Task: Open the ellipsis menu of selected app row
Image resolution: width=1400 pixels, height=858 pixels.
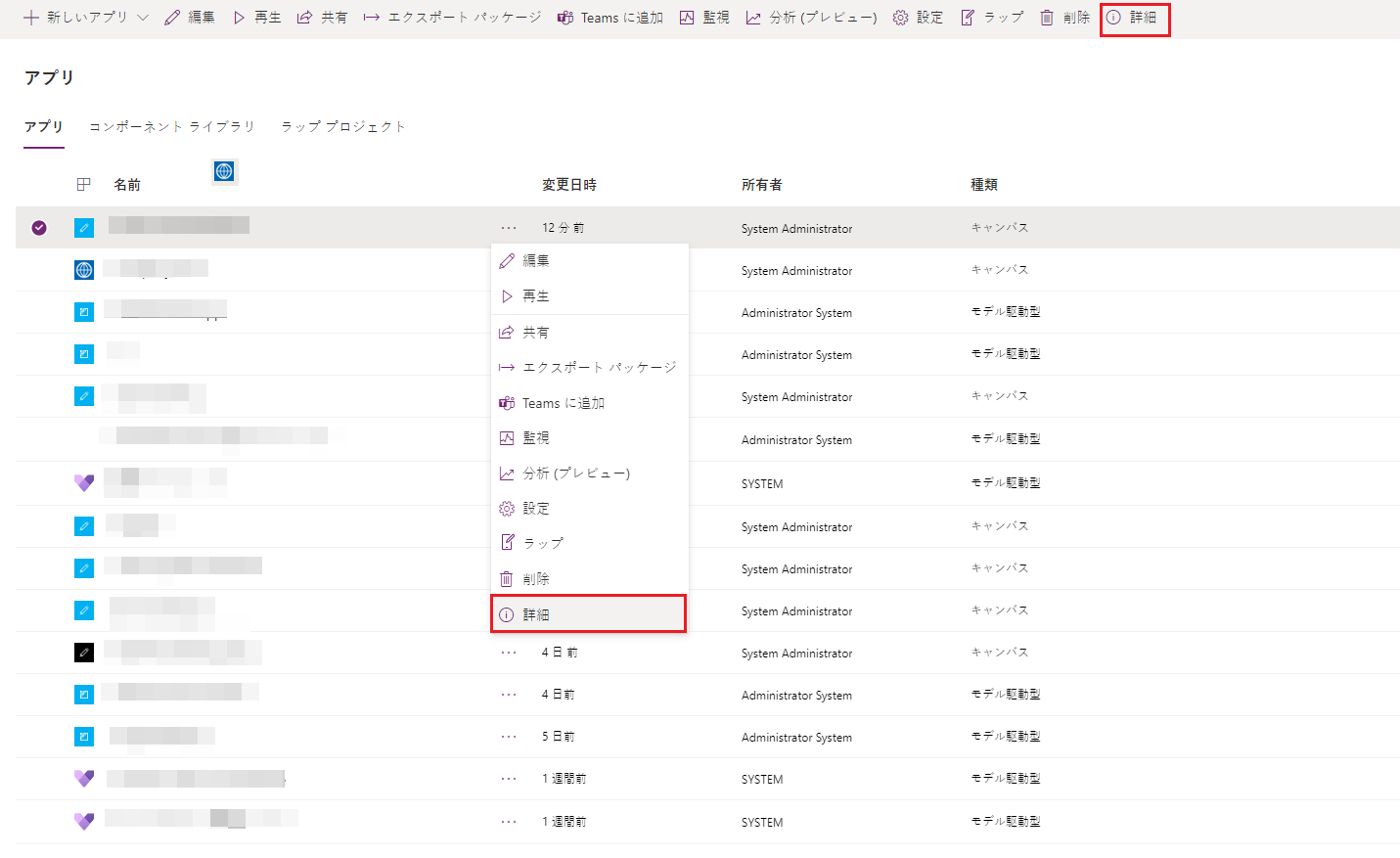Action: 509,228
